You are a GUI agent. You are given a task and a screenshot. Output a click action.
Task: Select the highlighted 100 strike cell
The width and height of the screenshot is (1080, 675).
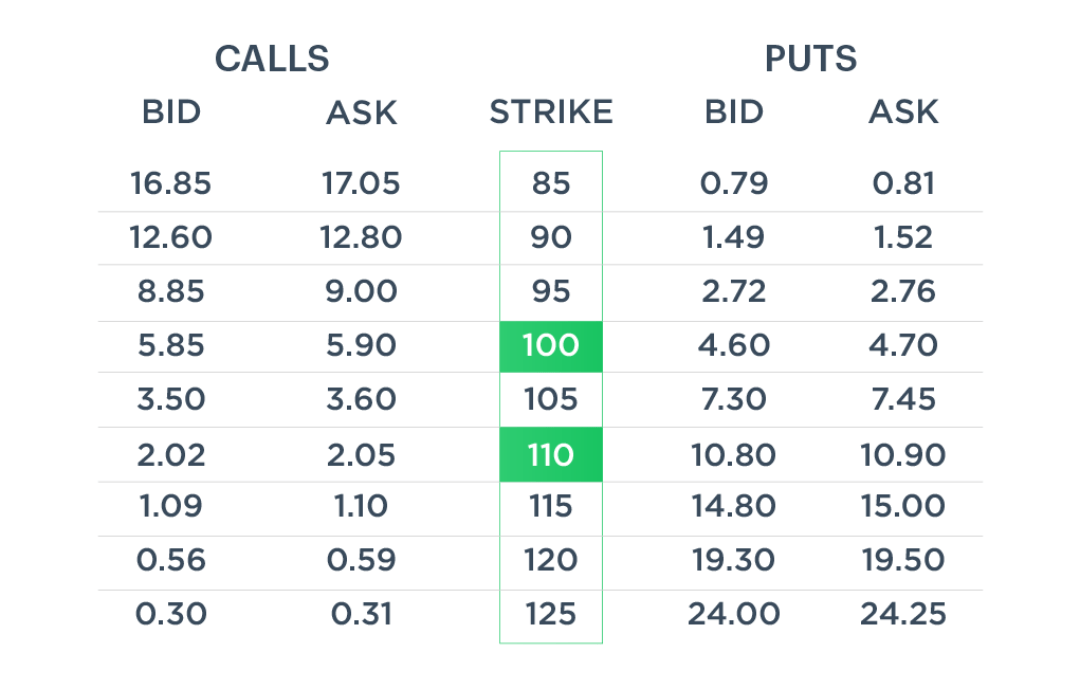[x=551, y=346]
